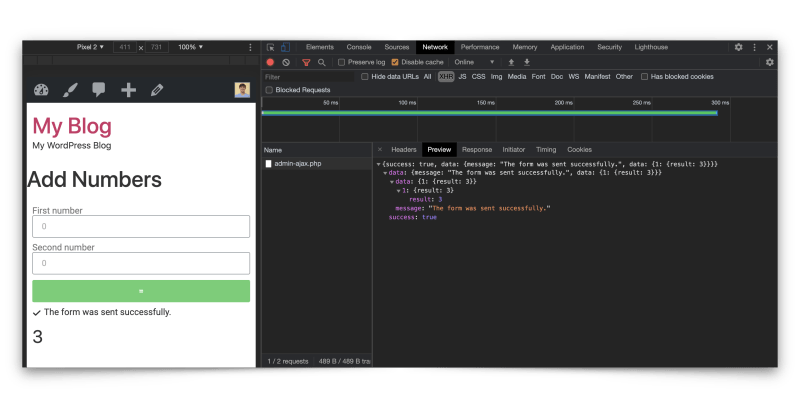Stop recording network log red button
Viewport: 798px width, 412px height.
tap(270, 62)
